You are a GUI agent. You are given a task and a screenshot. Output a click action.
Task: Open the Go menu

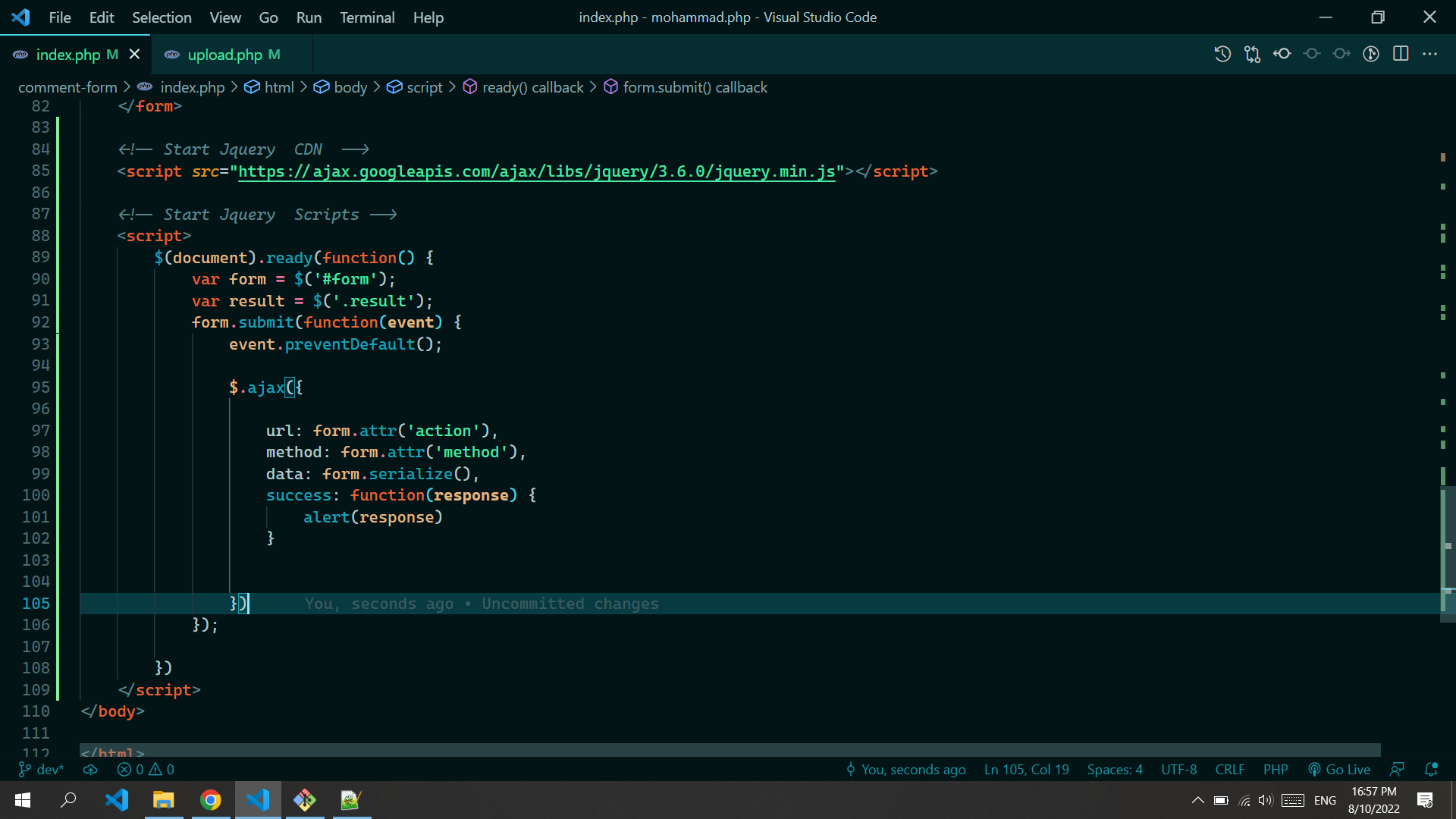[x=268, y=17]
